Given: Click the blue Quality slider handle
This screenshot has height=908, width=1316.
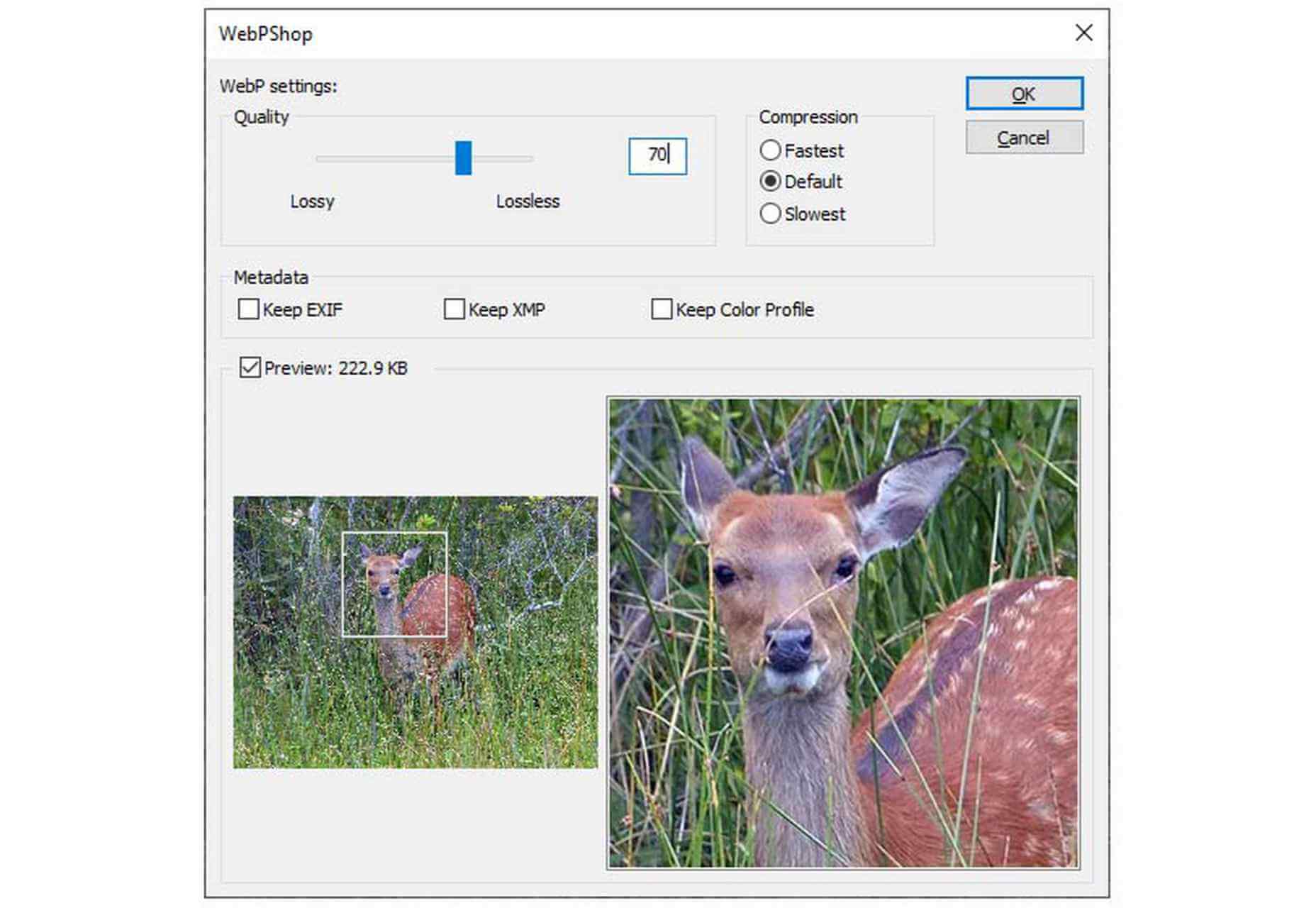Looking at the screenshot, I should [x=463, y=157].
